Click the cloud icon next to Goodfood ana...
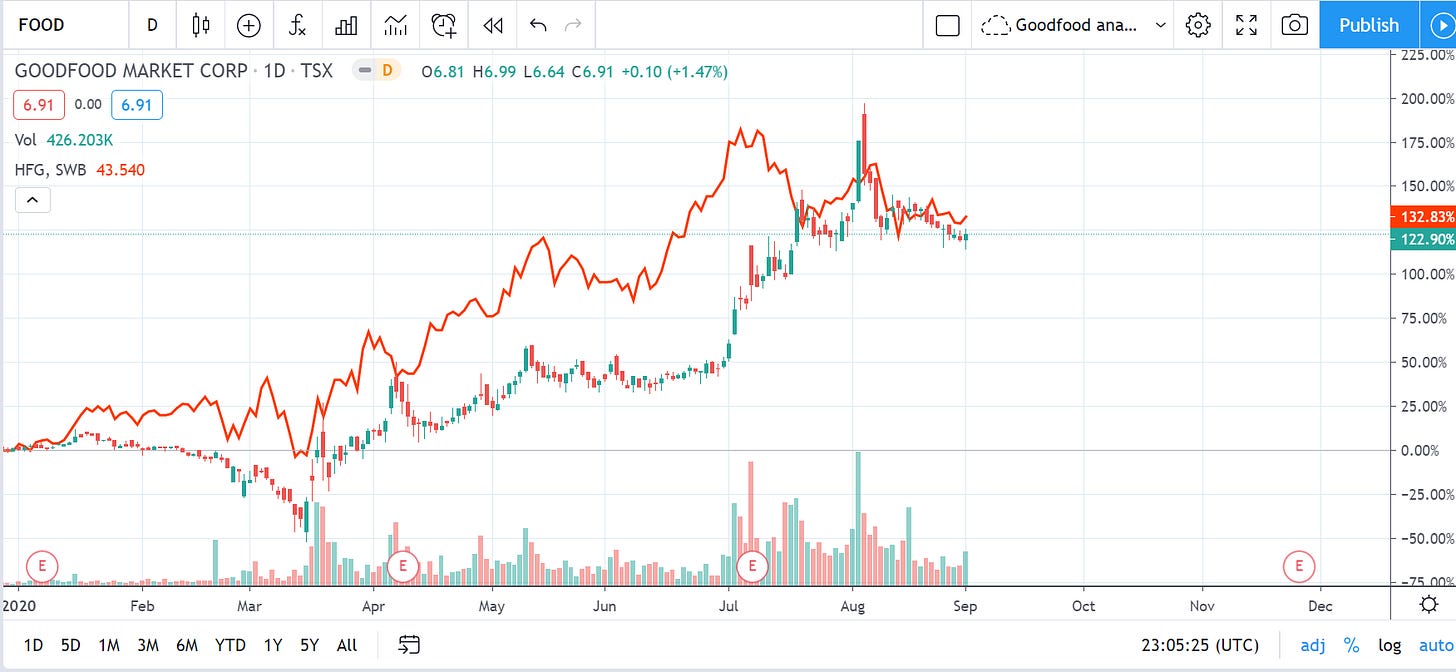This screenshot has width=1456, height=672. [x=994, y=25]
